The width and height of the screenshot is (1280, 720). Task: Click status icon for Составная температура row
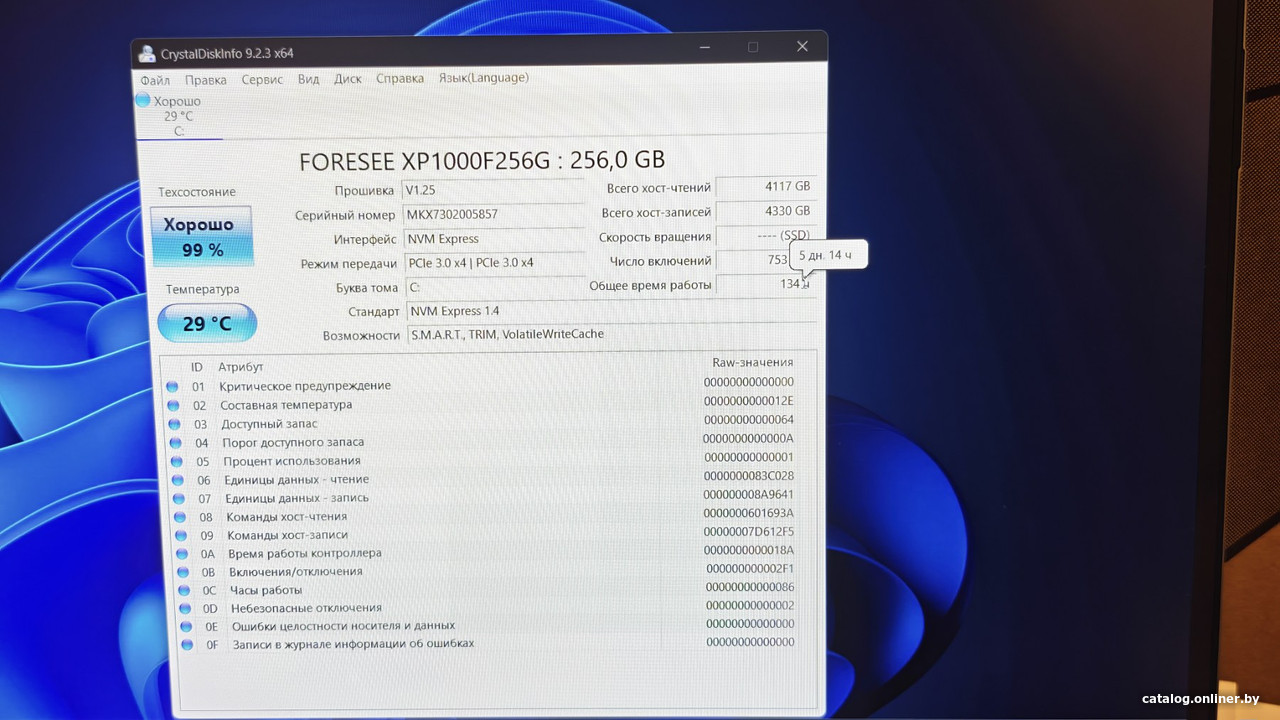pyautogui.click(x=173, y=405)
